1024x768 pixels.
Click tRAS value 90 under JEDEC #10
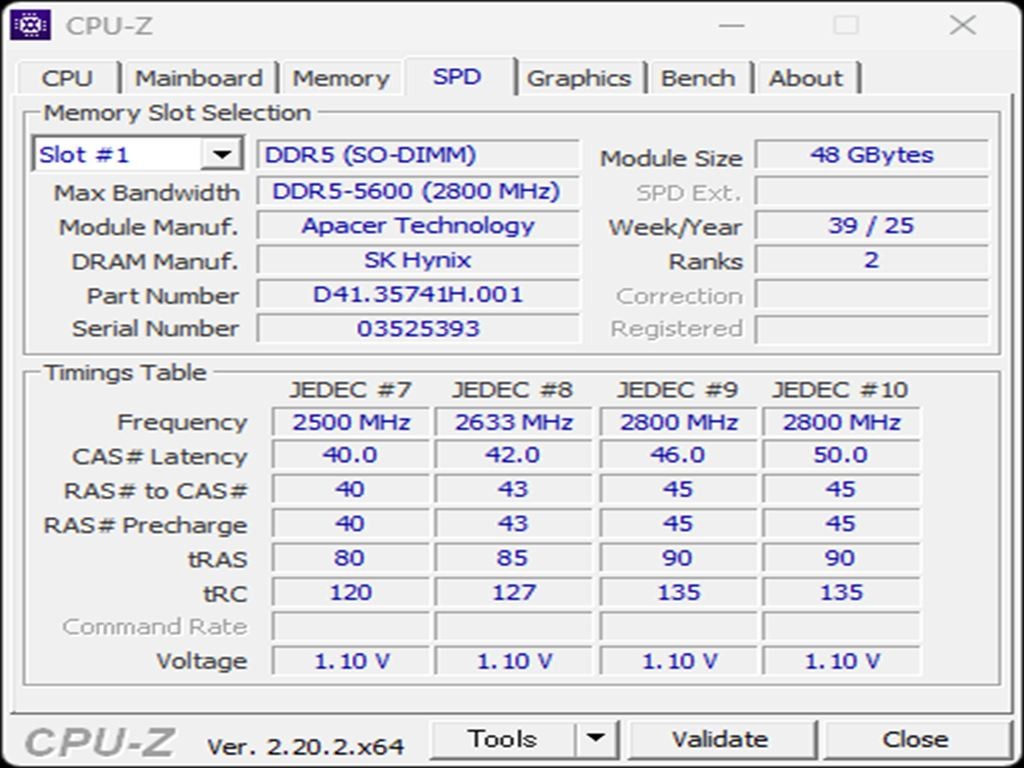841,558
